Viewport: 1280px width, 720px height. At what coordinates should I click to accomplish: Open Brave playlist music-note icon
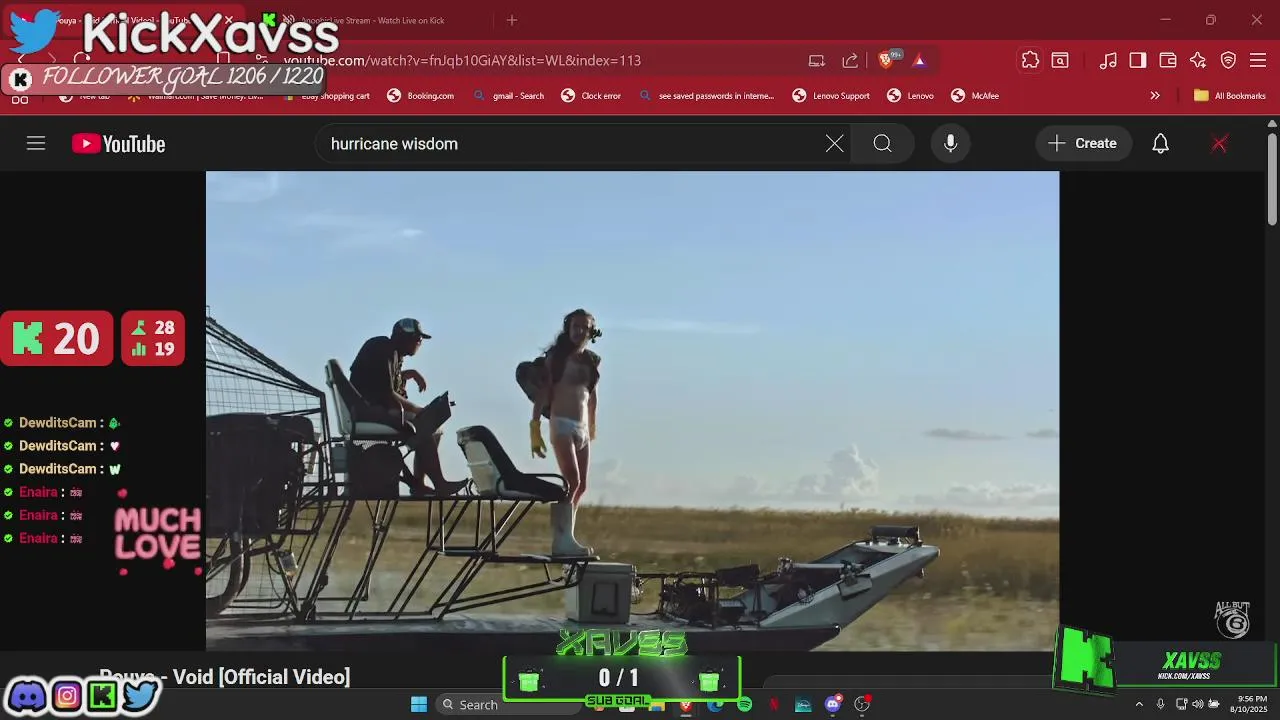(x=1108, y=60)
